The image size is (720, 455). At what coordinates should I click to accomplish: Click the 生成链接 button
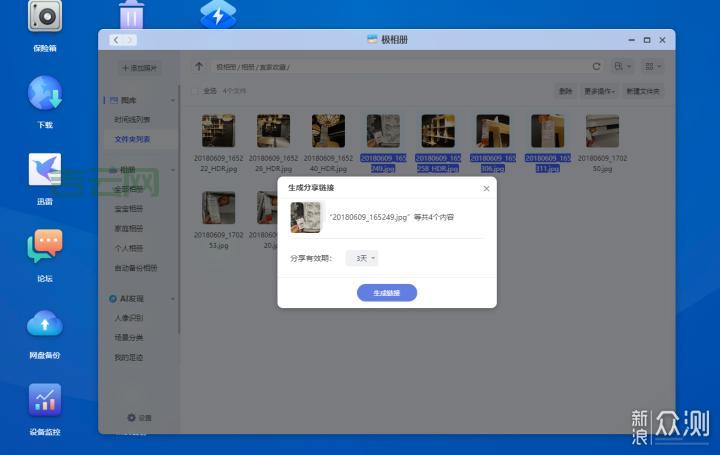(x=387, y=293)
